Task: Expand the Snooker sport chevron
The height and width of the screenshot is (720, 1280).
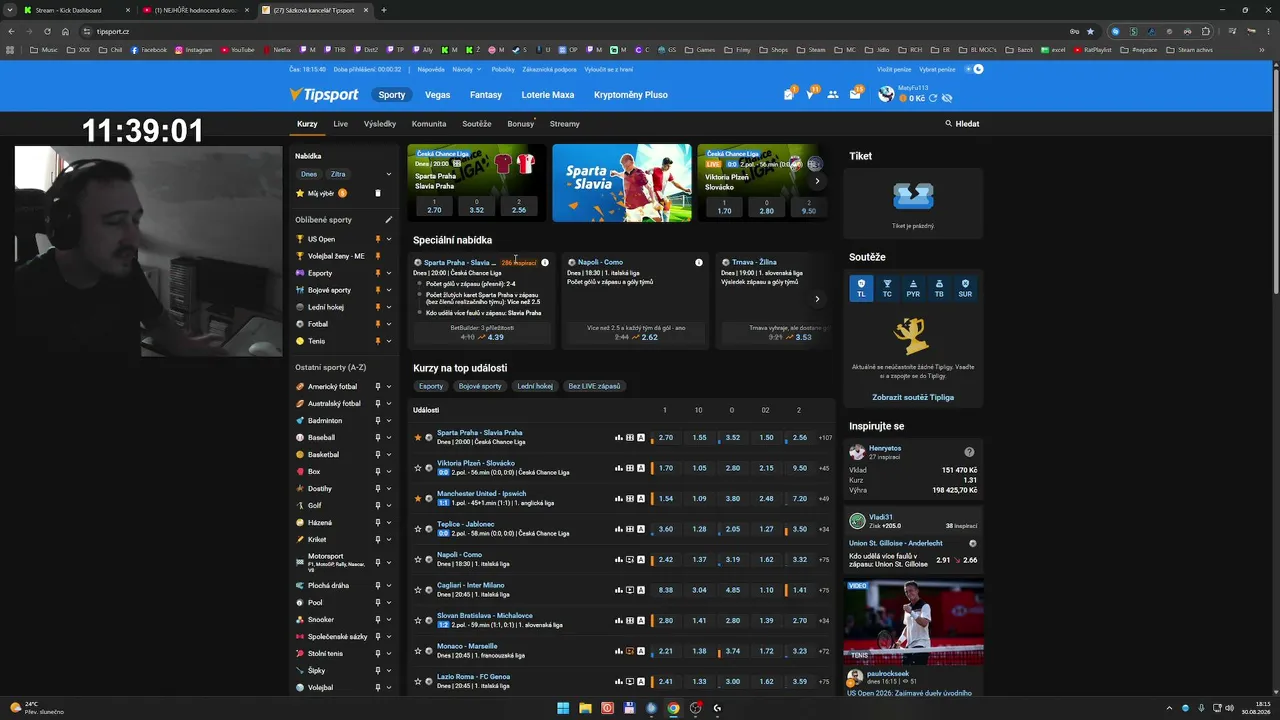Action: (x=389, y=620)
